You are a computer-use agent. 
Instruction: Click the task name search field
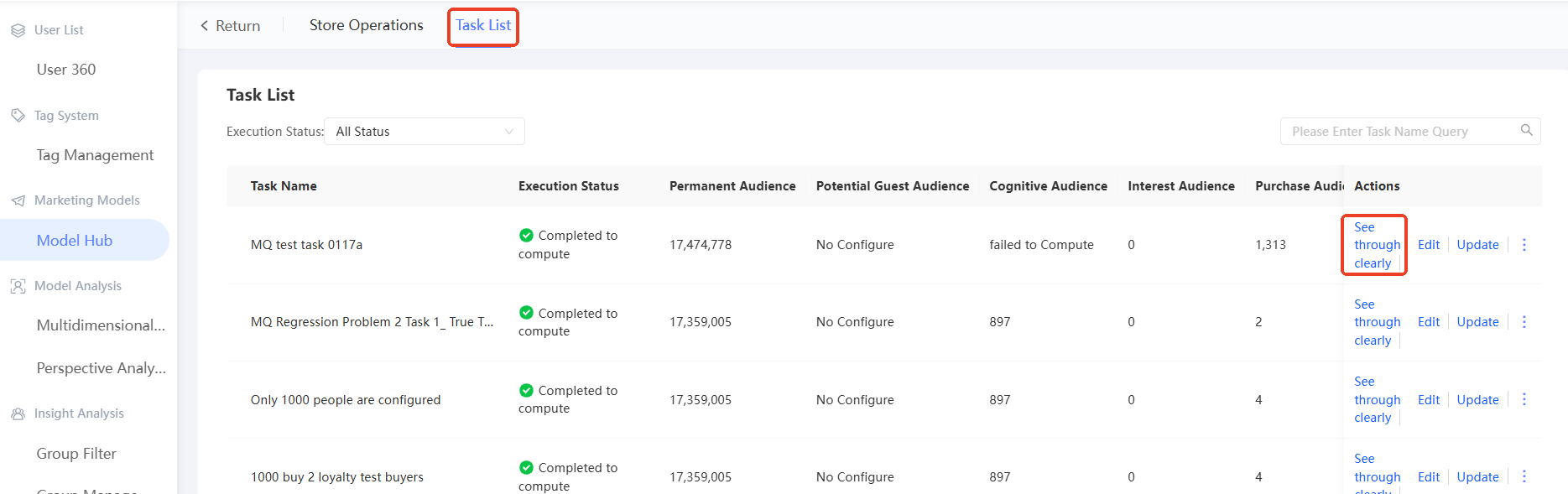(x=1401, y=132)
